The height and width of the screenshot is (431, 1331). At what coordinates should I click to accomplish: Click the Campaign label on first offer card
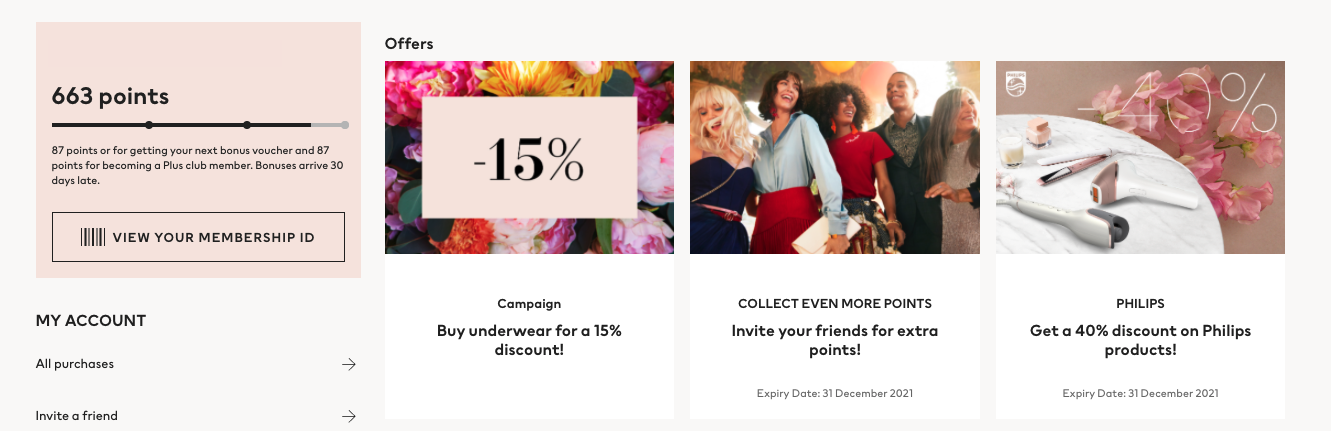pyautogui.click(x=529, y=304)
